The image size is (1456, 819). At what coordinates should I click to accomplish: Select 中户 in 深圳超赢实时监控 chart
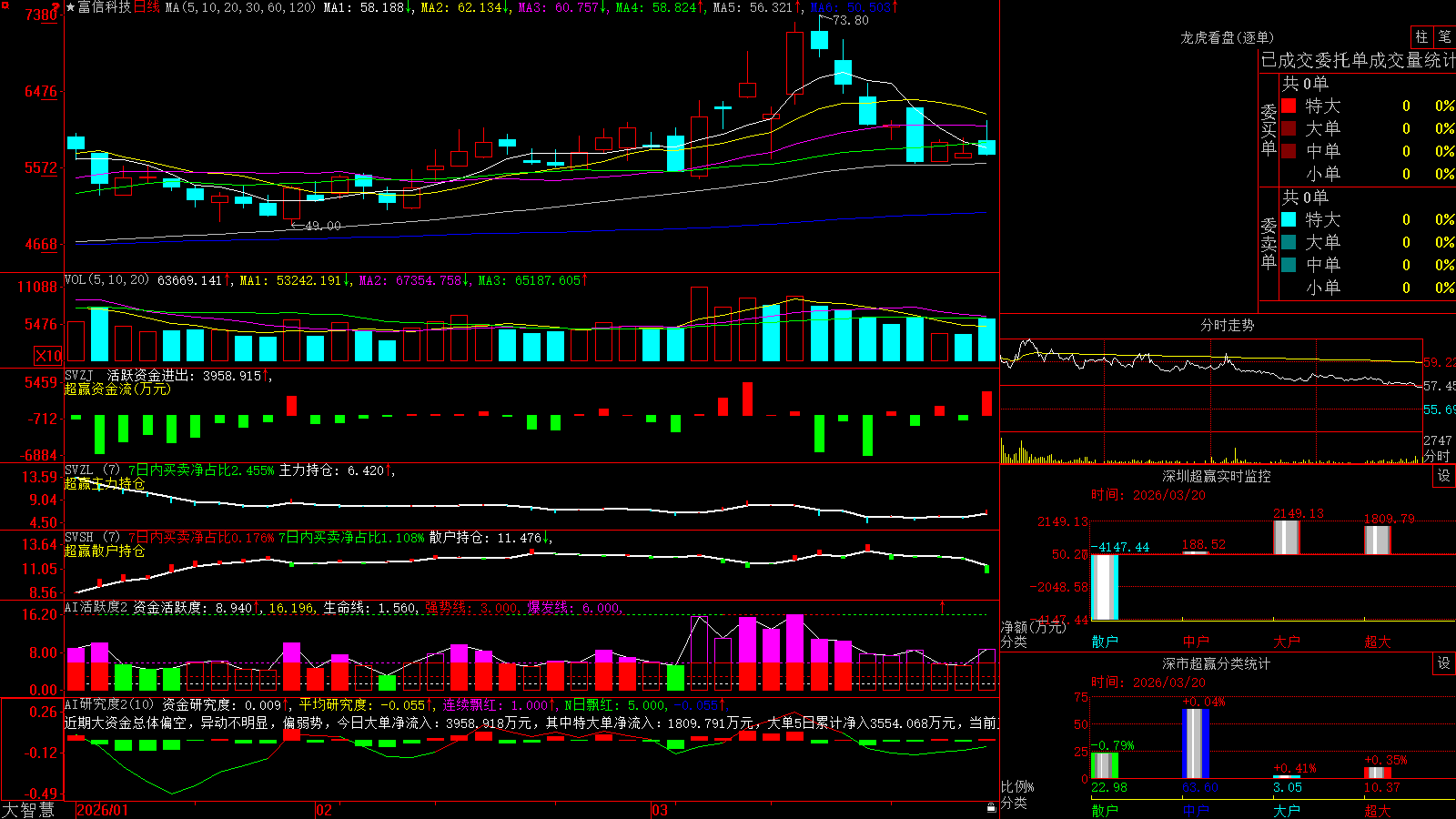[1196, 642]
